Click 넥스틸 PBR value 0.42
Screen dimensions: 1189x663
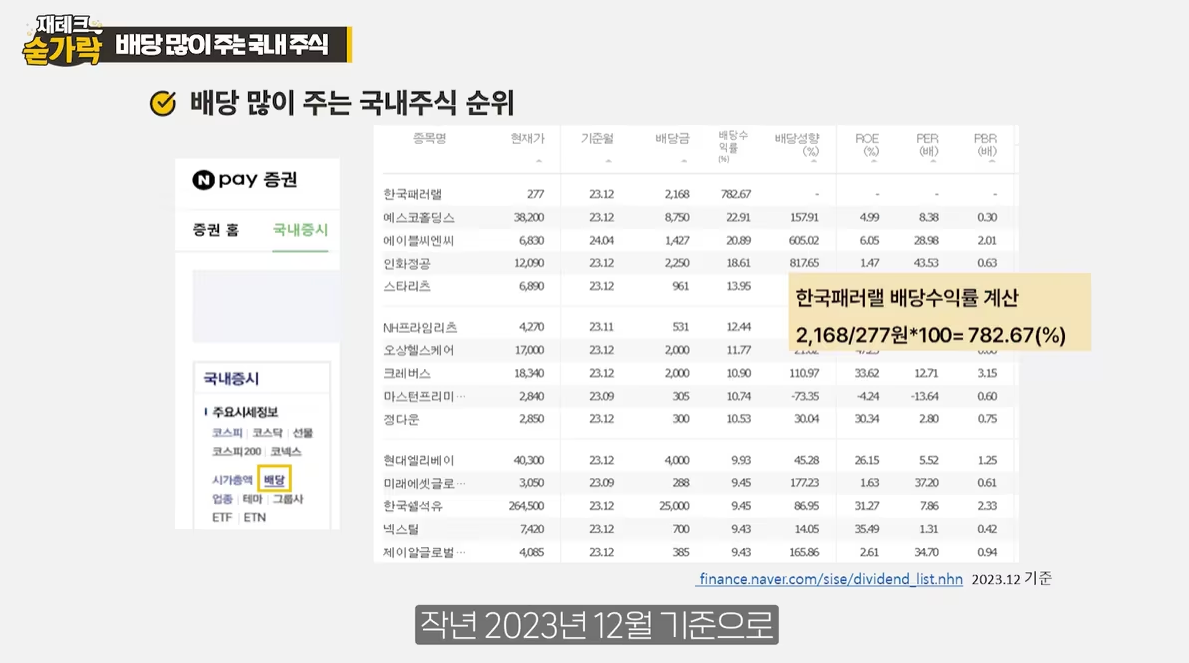coord(987,529)
